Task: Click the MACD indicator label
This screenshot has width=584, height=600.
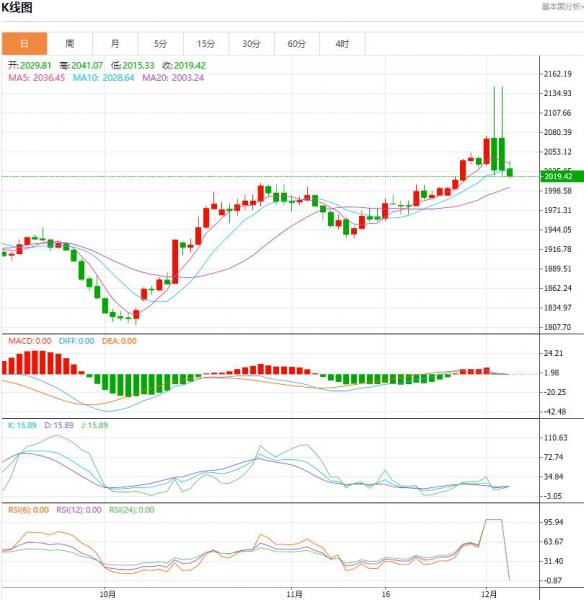Action: pyautogui.click(x=30, y=341)
